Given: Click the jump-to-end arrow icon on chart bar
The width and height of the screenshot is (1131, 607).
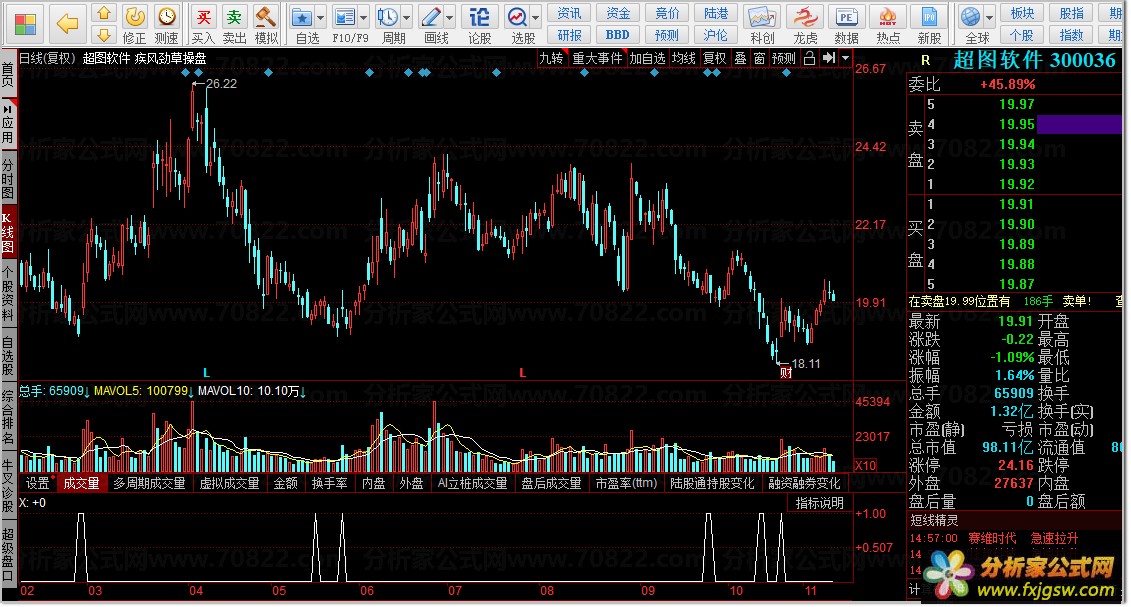Looking at the screenshot, I should 829,58.
